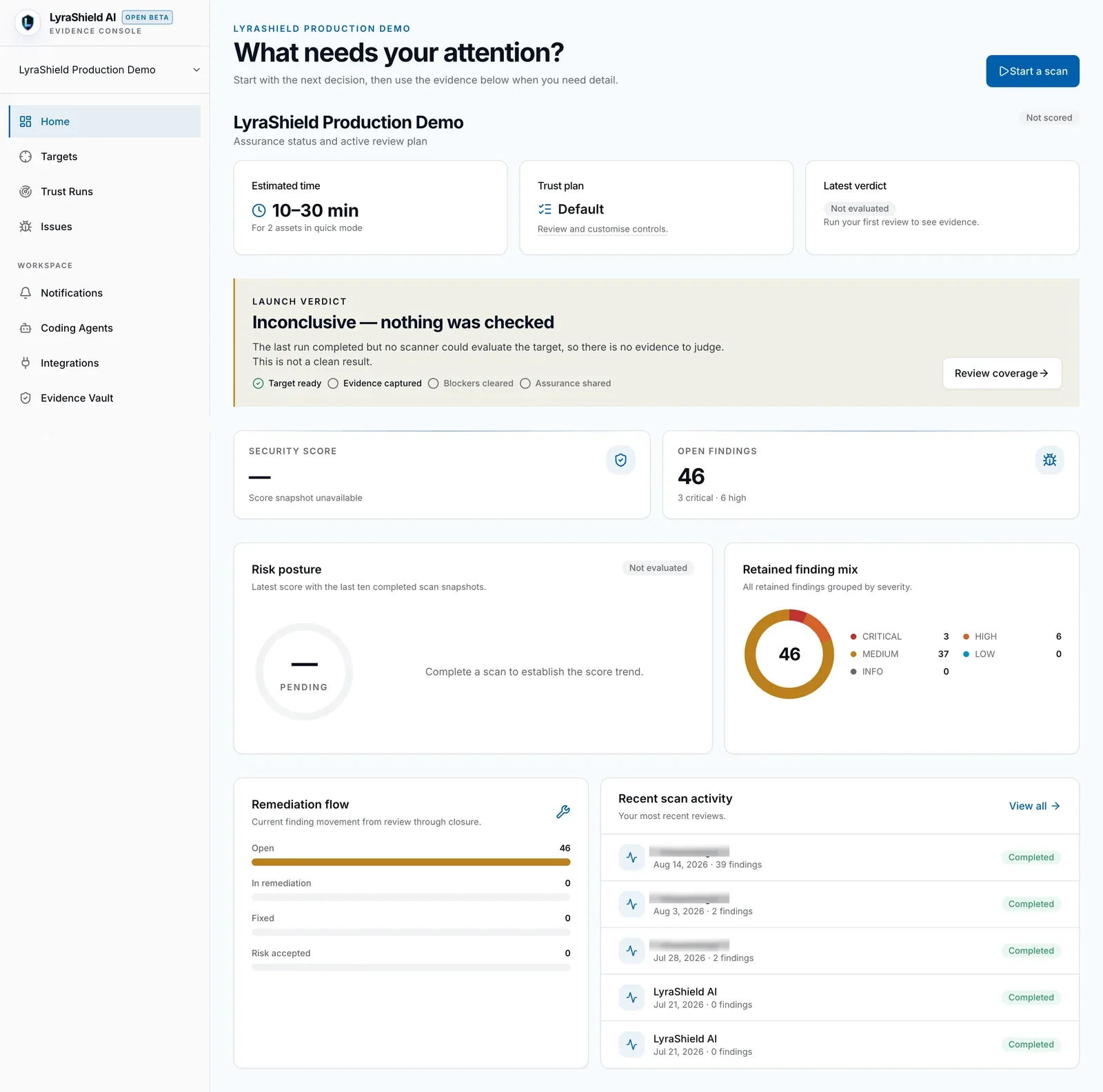
Task: Click the clock icon beside 10–30 min
Action: tap(259, 210)
